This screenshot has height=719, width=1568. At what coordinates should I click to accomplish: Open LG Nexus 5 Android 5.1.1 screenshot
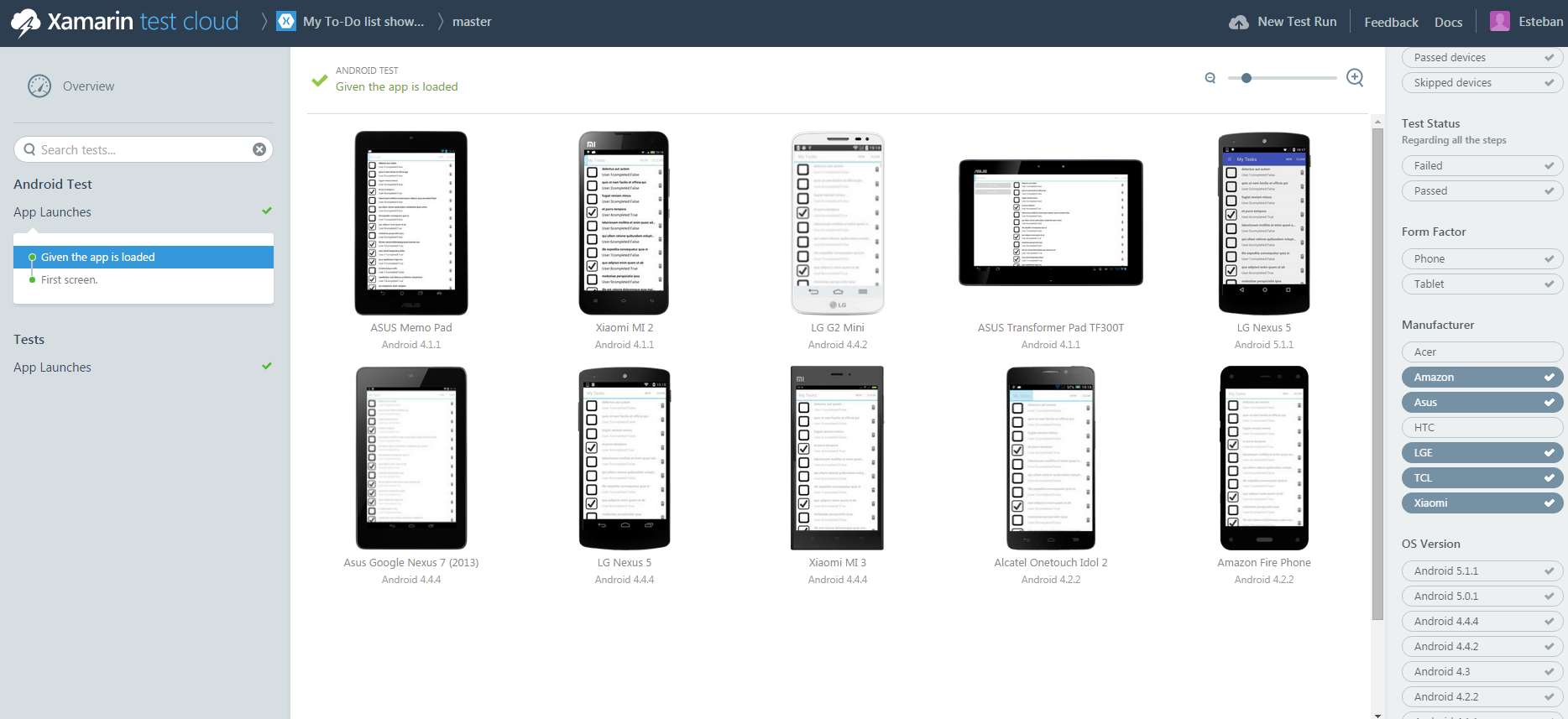[1264, 223]
